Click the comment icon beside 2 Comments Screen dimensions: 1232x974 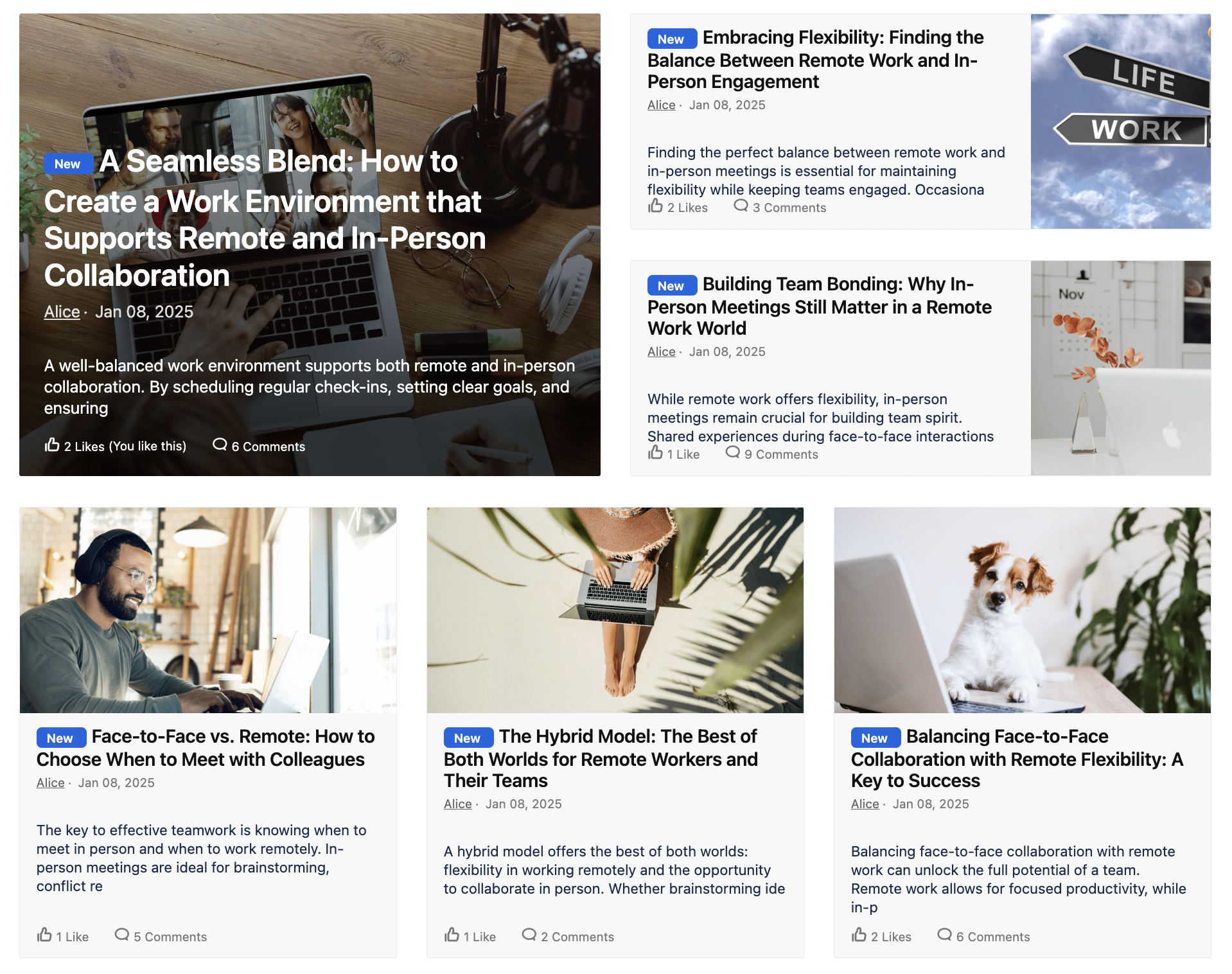click(x=529, y=935)
